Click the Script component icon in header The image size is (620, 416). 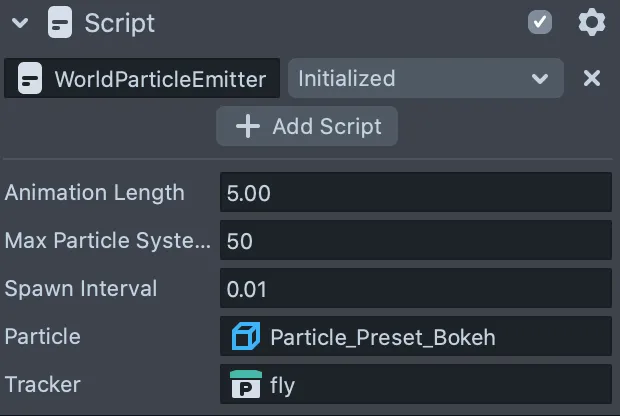60,23
